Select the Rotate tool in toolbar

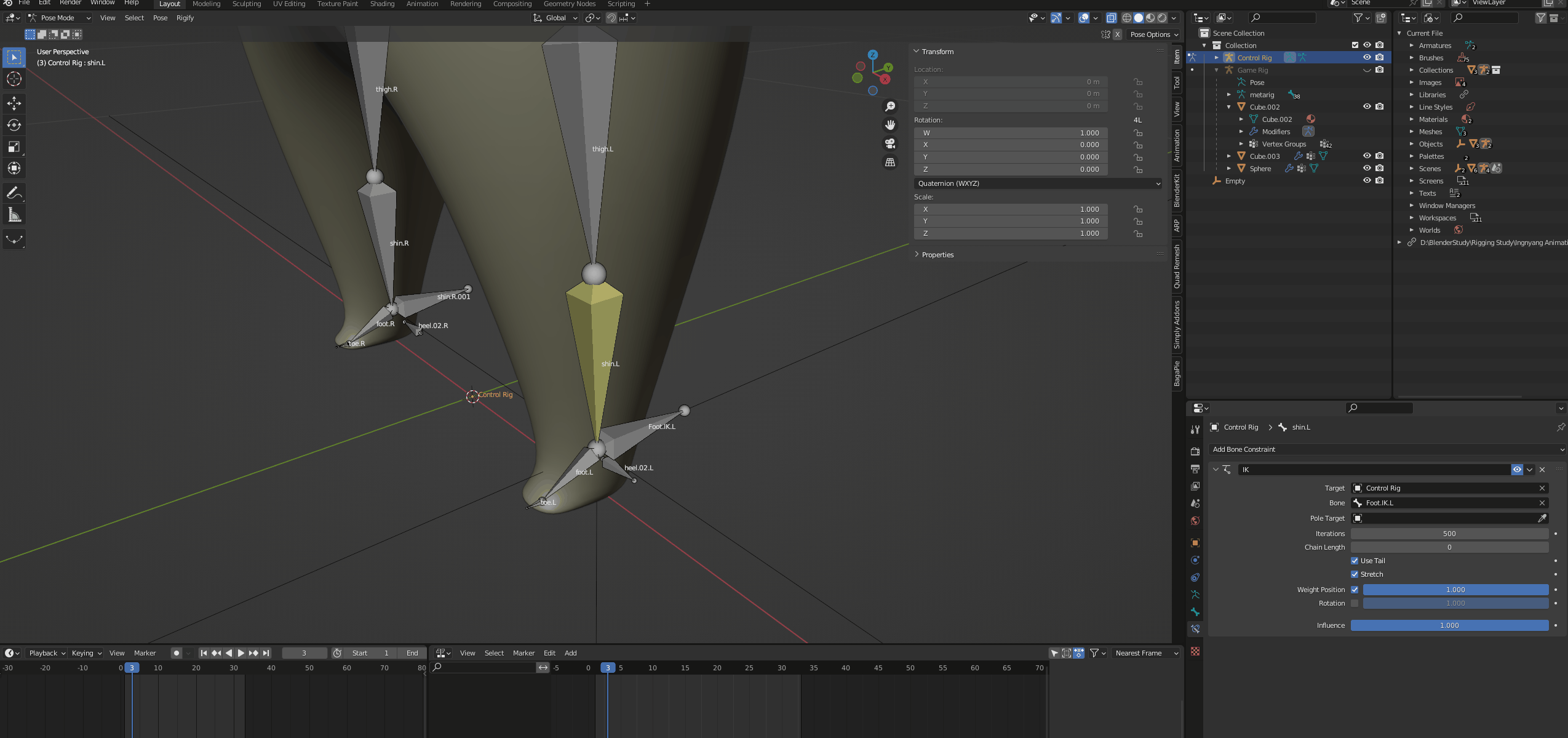tap(14, 125)
